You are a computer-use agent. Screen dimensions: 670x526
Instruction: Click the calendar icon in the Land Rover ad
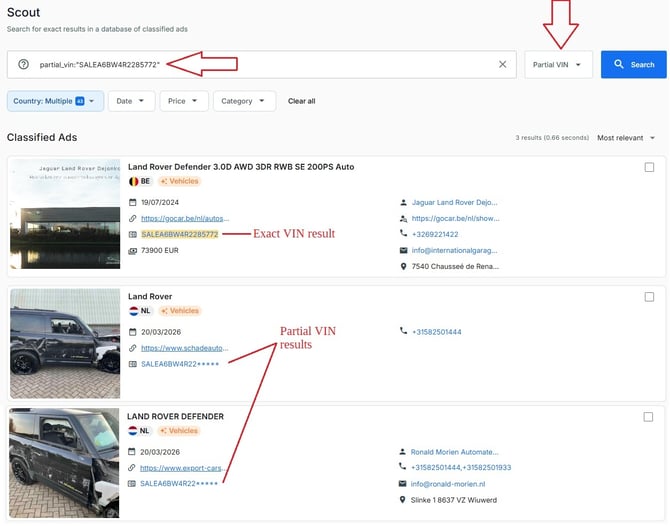point(132,332)
